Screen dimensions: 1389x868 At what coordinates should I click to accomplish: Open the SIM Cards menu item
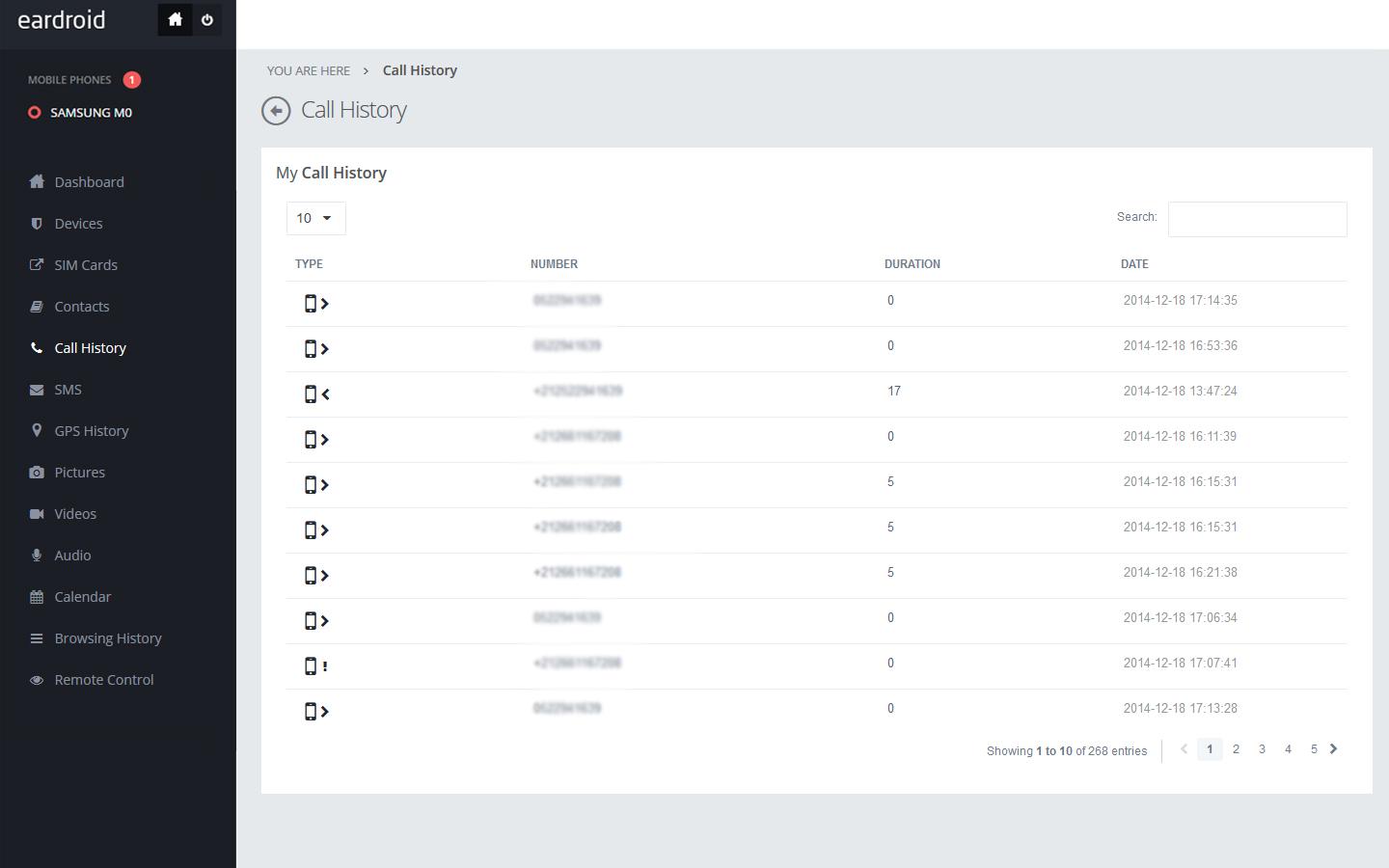(86, 265)
